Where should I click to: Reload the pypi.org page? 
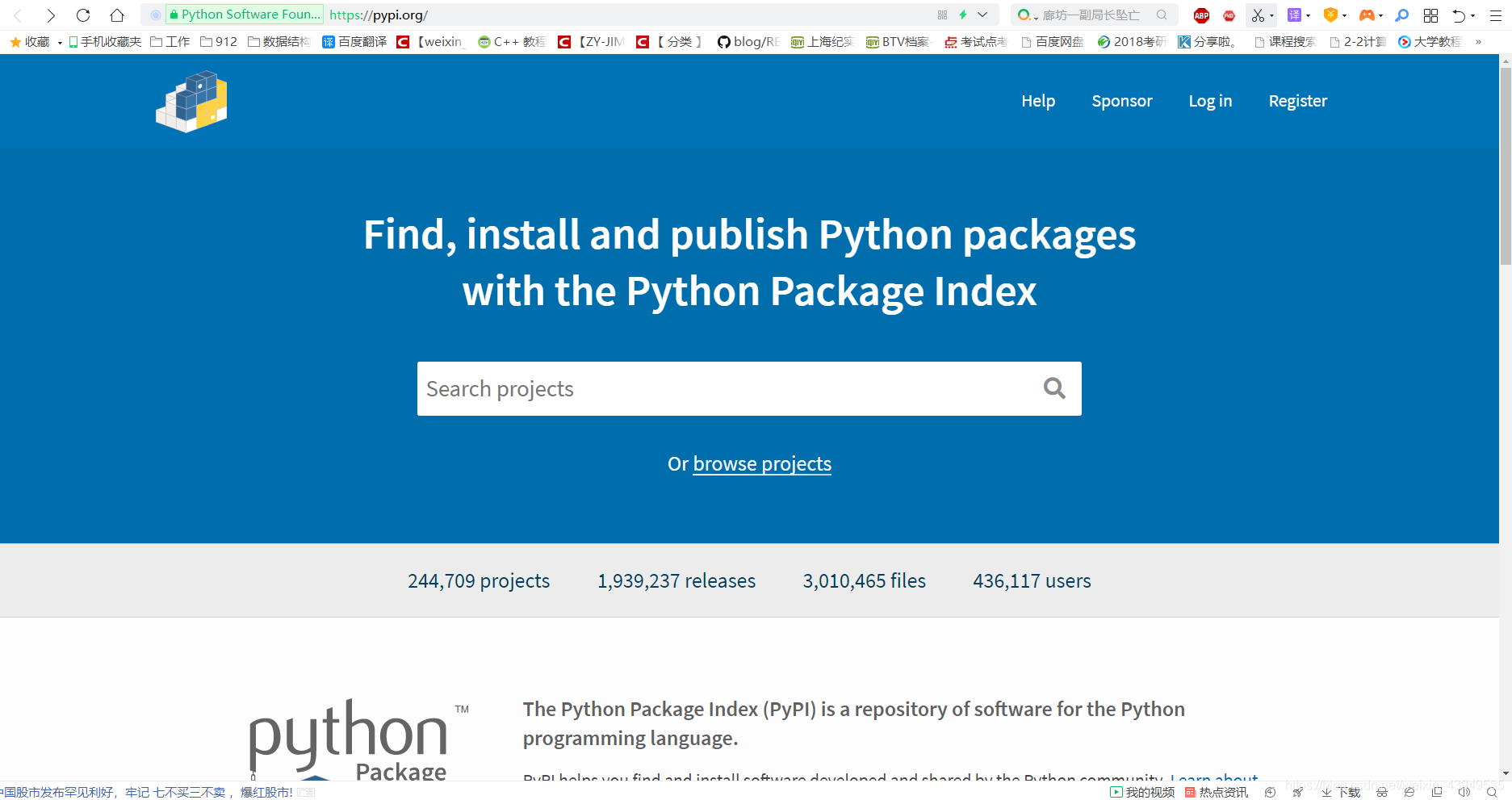(83, 15)
